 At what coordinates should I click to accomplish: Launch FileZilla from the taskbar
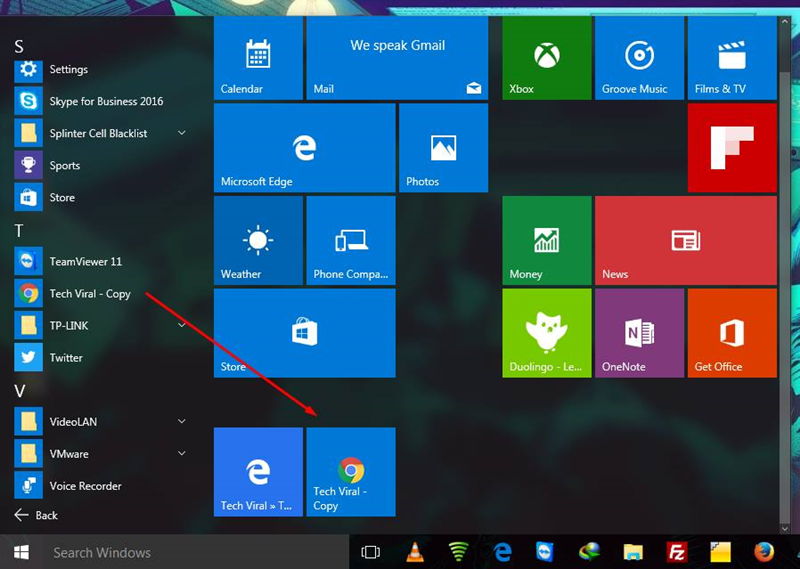point(677,552)
